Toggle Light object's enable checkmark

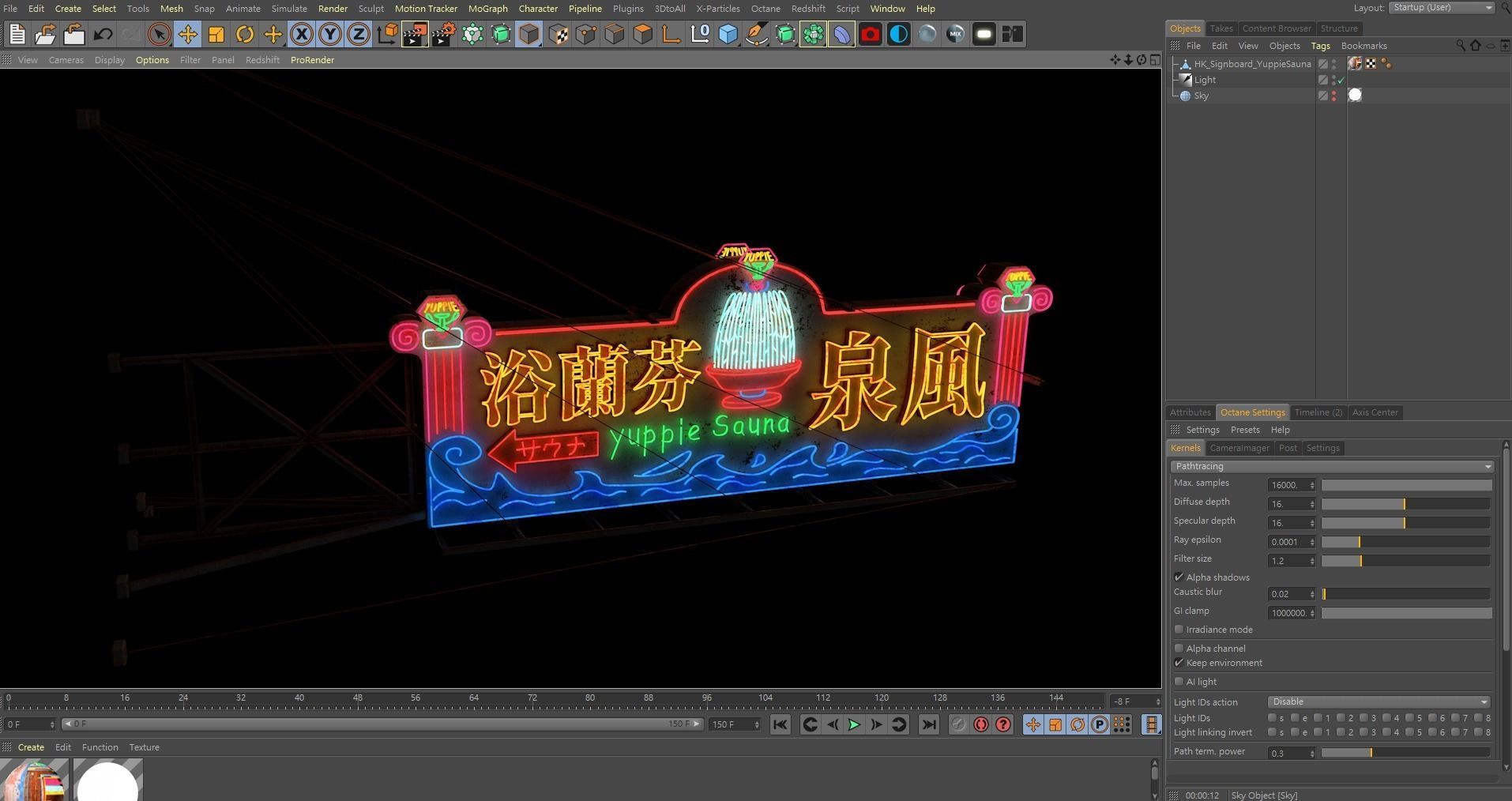(1341, 81)
